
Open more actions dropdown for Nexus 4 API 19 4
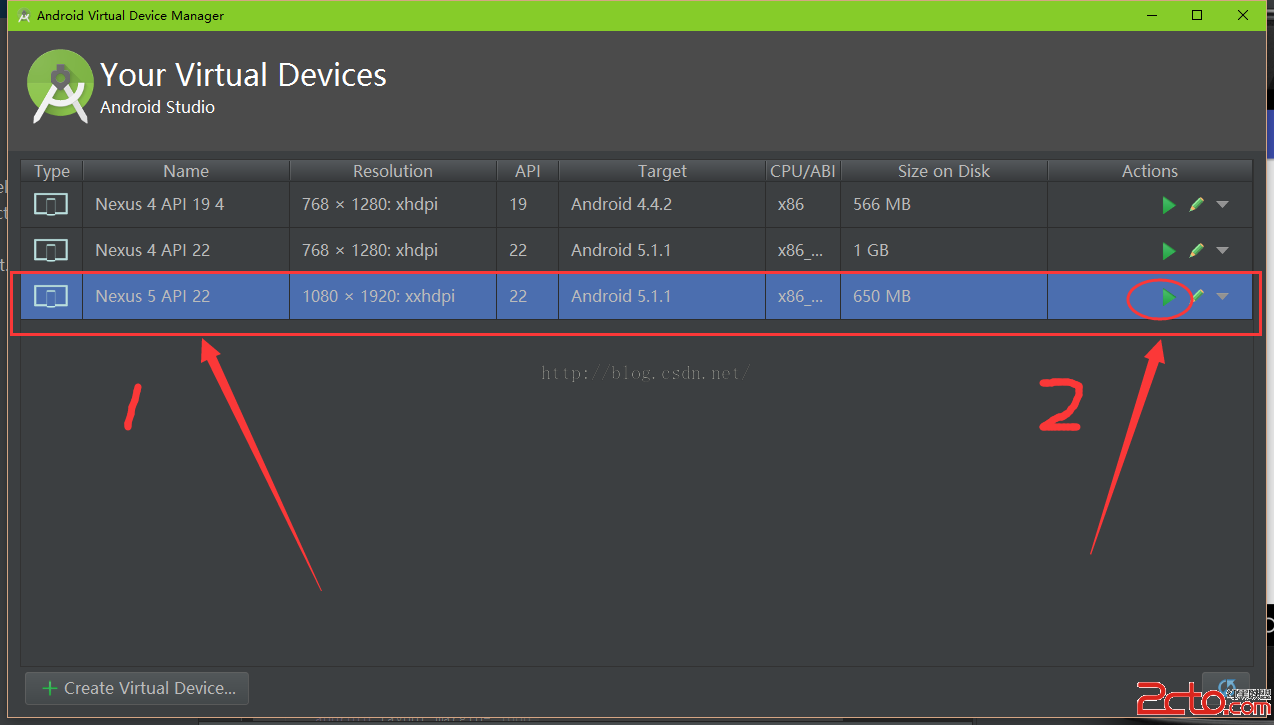coord(1222,205)
